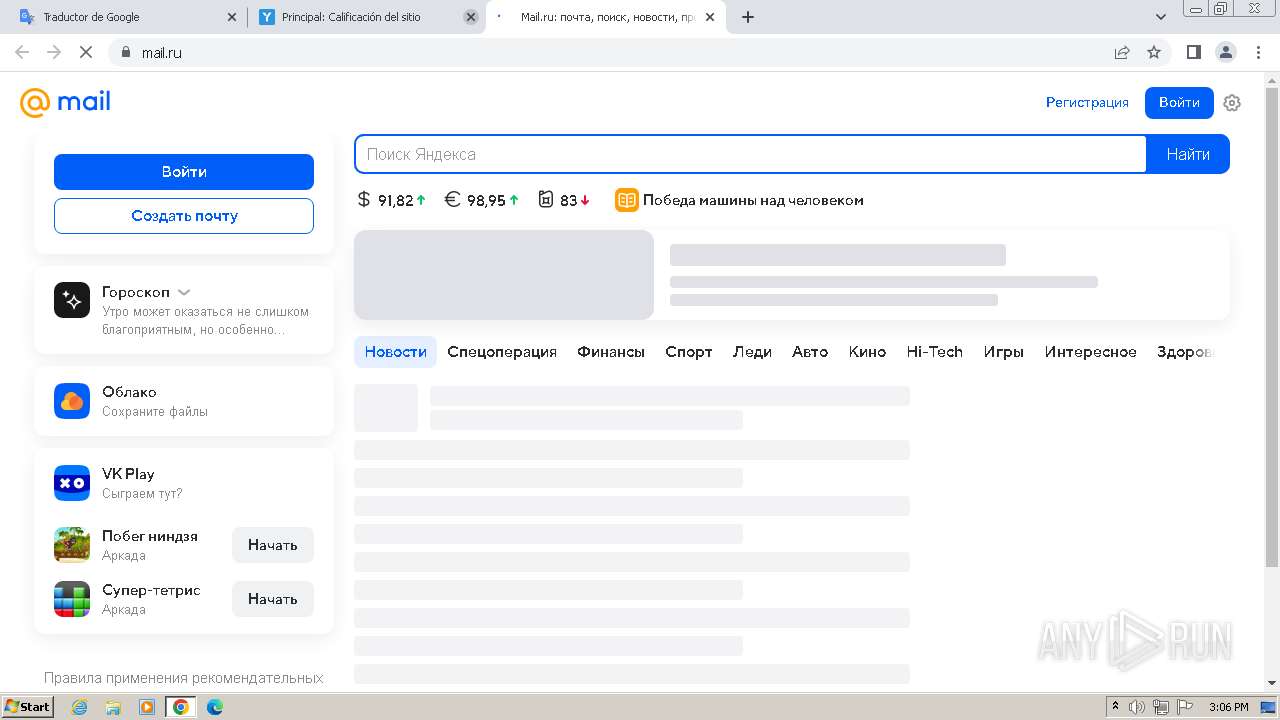This screenshot has width=1280, height=720.
Task: Click the taskbar clock showing 3:06 PM
Action: tap(1228, 707)
